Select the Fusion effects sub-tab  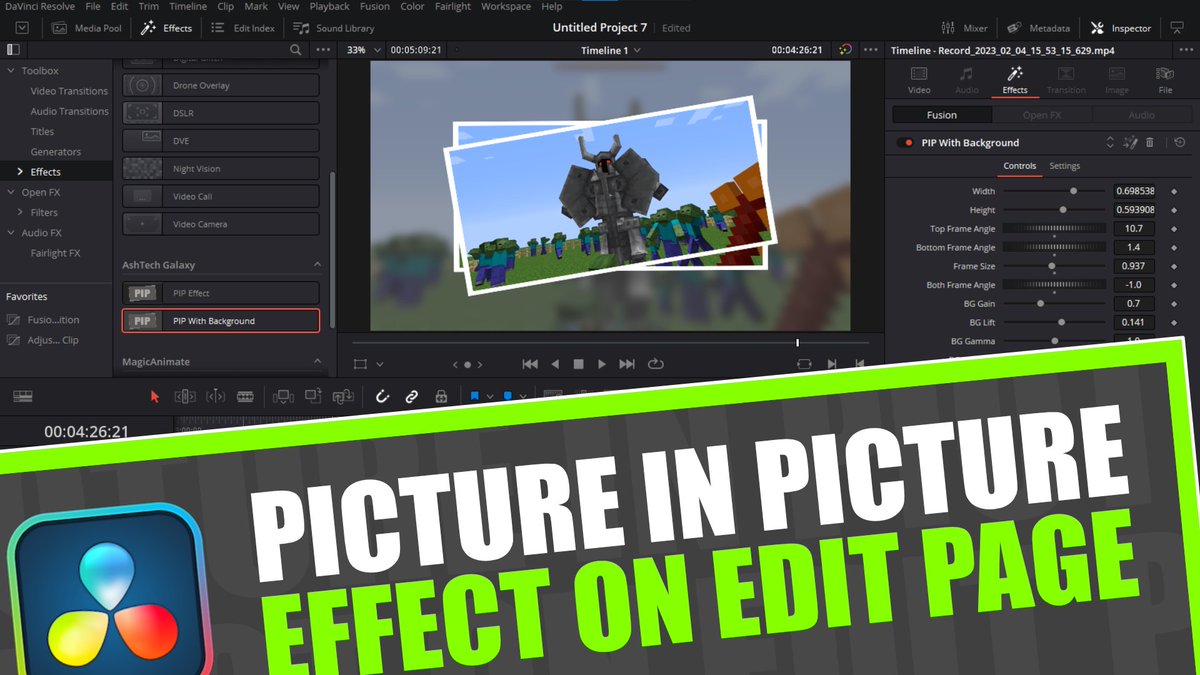(941, 115)
